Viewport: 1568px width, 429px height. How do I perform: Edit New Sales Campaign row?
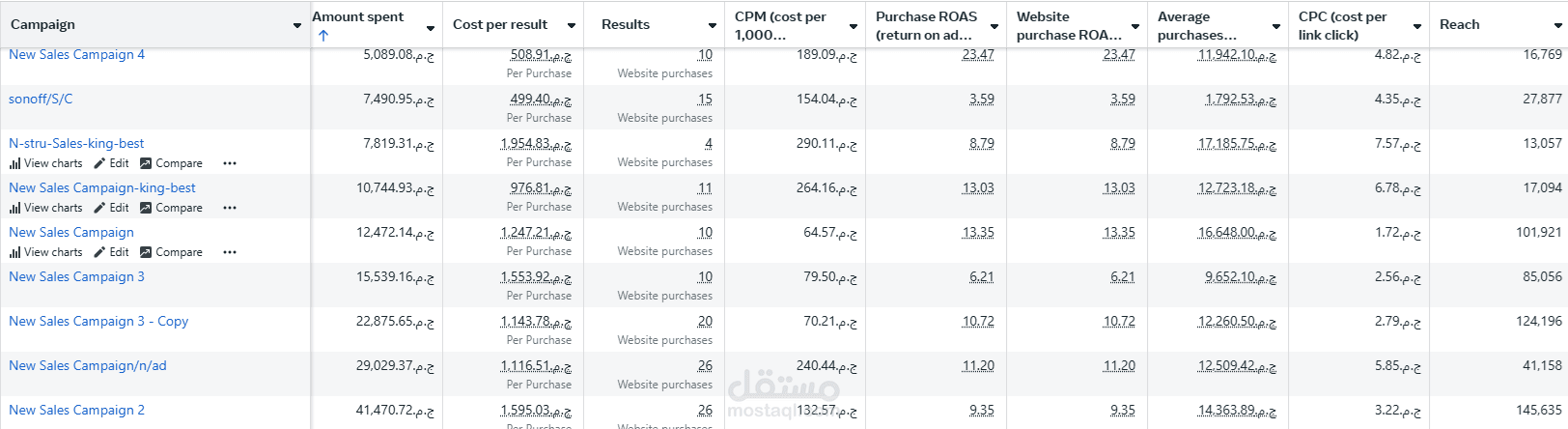pos(111,252)
